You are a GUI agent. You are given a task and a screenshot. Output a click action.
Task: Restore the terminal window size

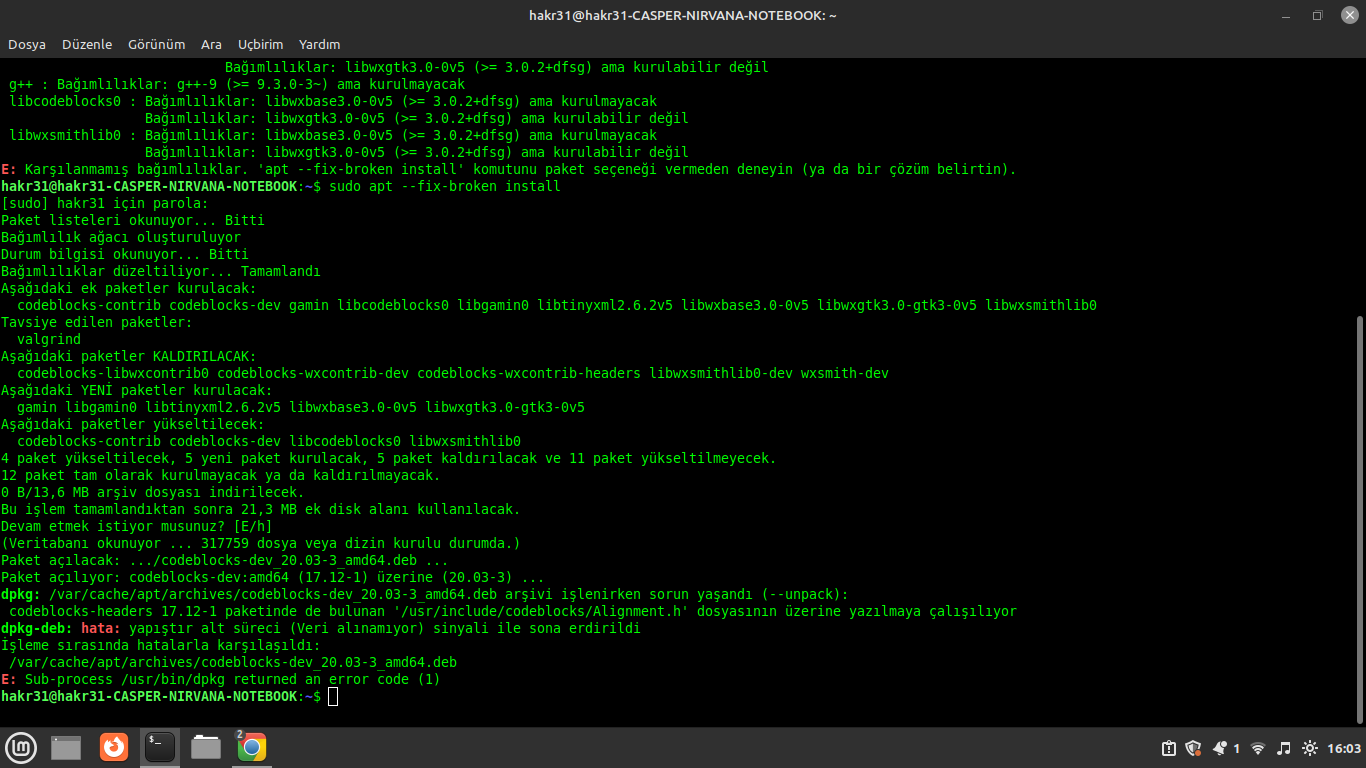pos(1317,15)
